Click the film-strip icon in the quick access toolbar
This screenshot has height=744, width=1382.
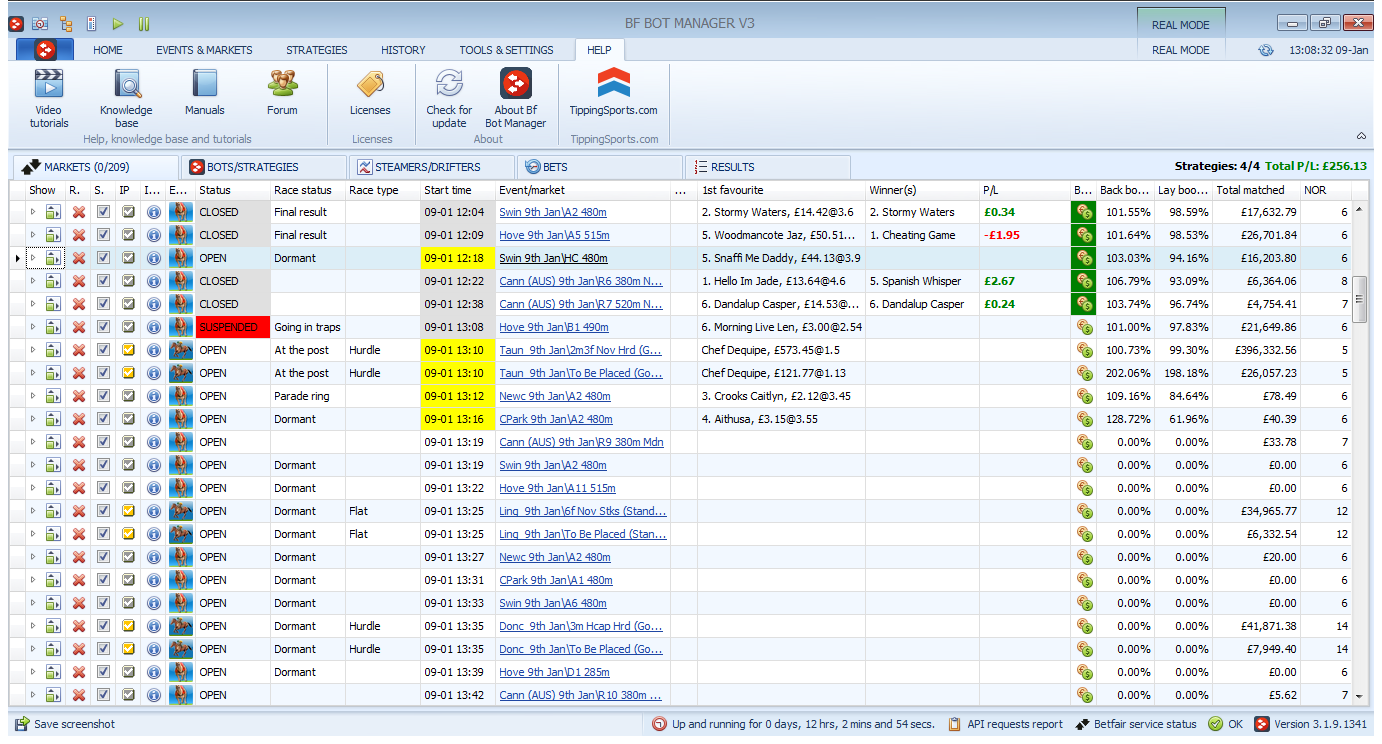(x=92, y=23)
